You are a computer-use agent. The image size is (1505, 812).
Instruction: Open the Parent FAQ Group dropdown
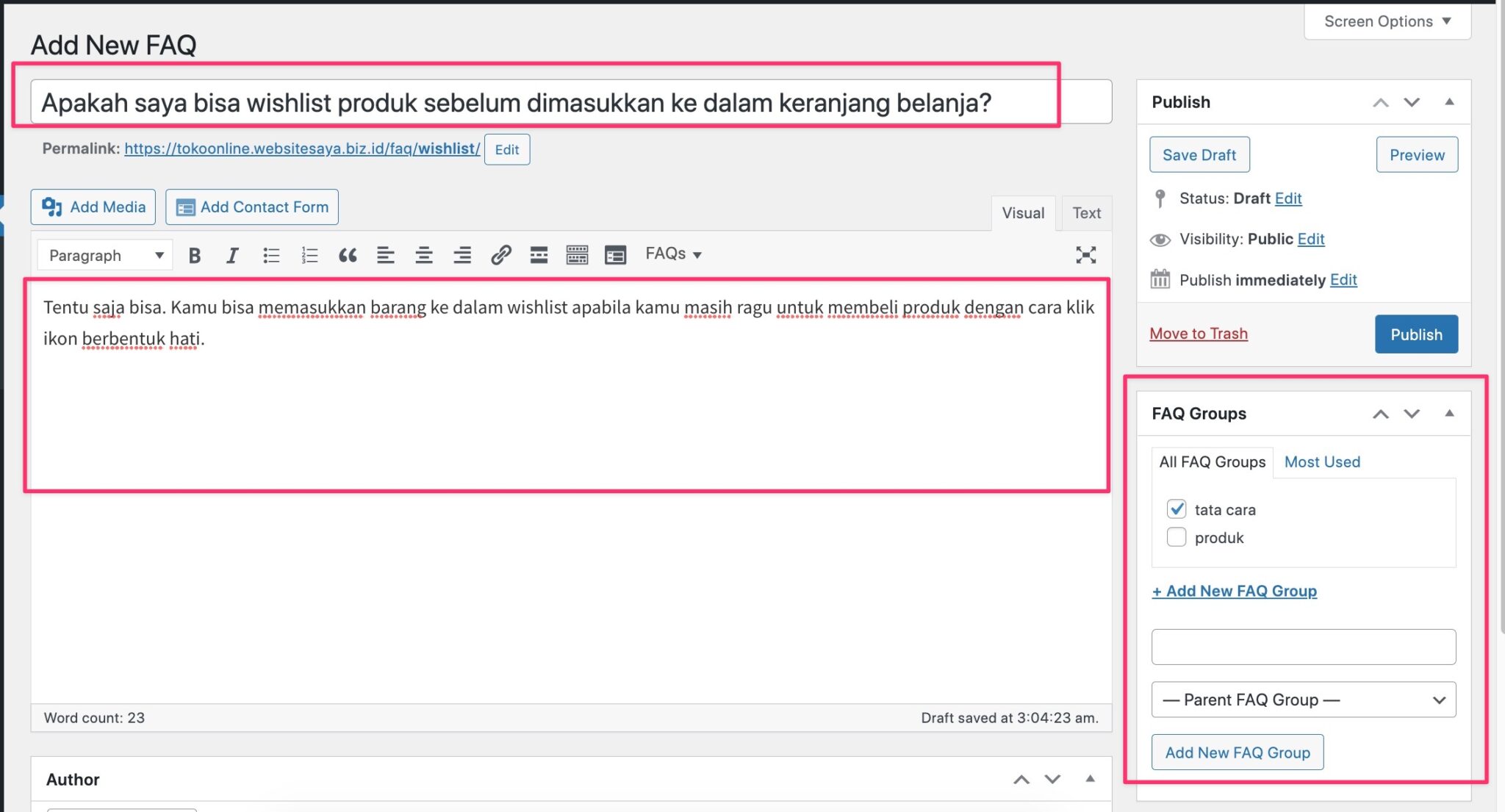pyautogui.click(x=1303, y=699)
